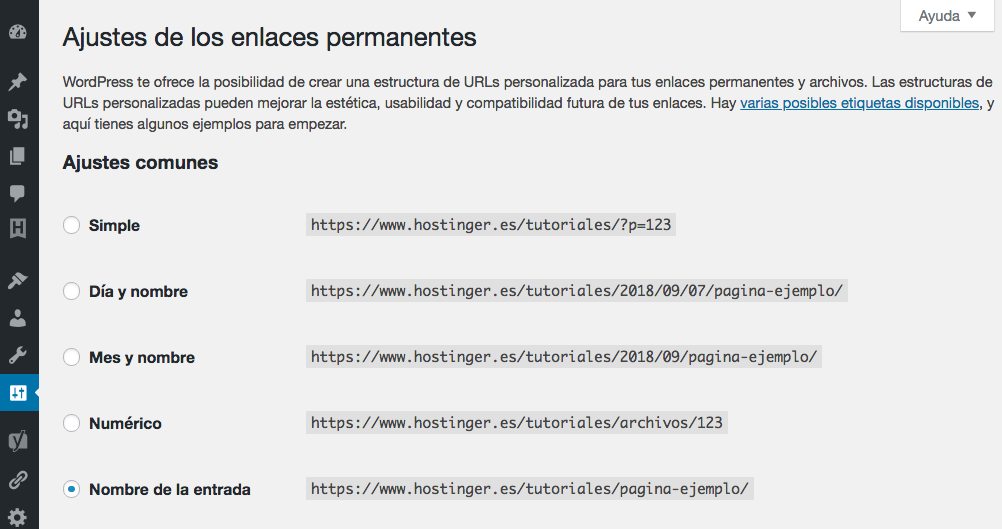This screenshot has height=529, width=1002.
Task: Open Appearance via the paintbrush icon
Action: tap(18, 281)
